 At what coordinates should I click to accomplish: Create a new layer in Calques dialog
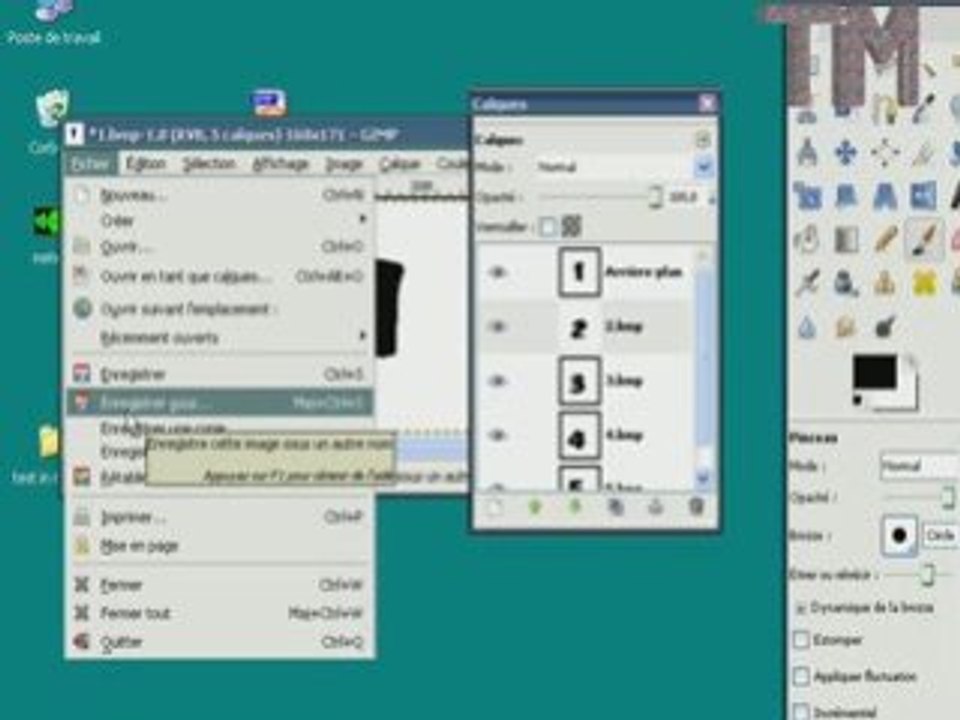click(495, 507)
